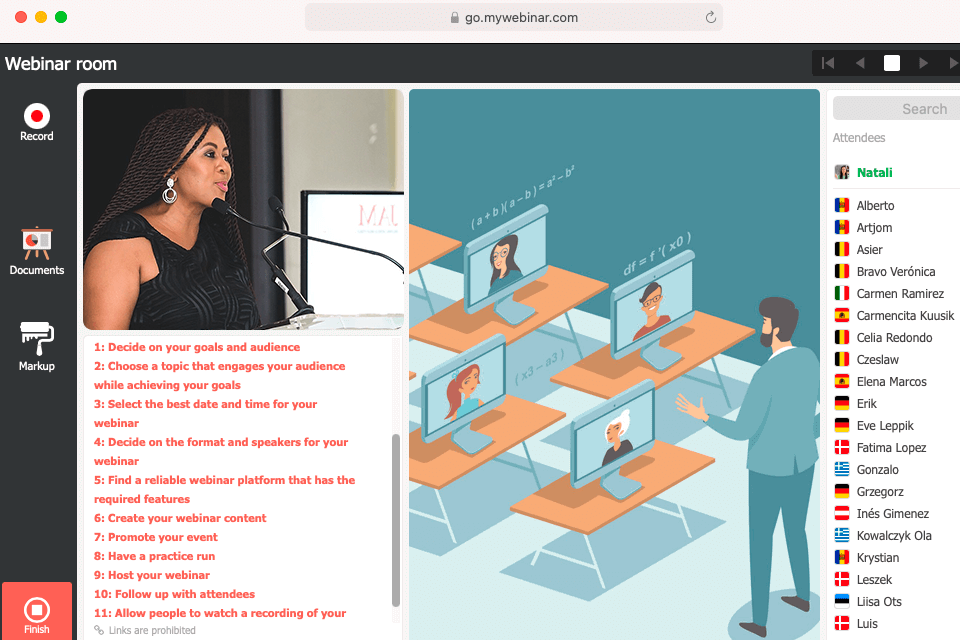Select attendee Celia Redondo

point(896,337)
